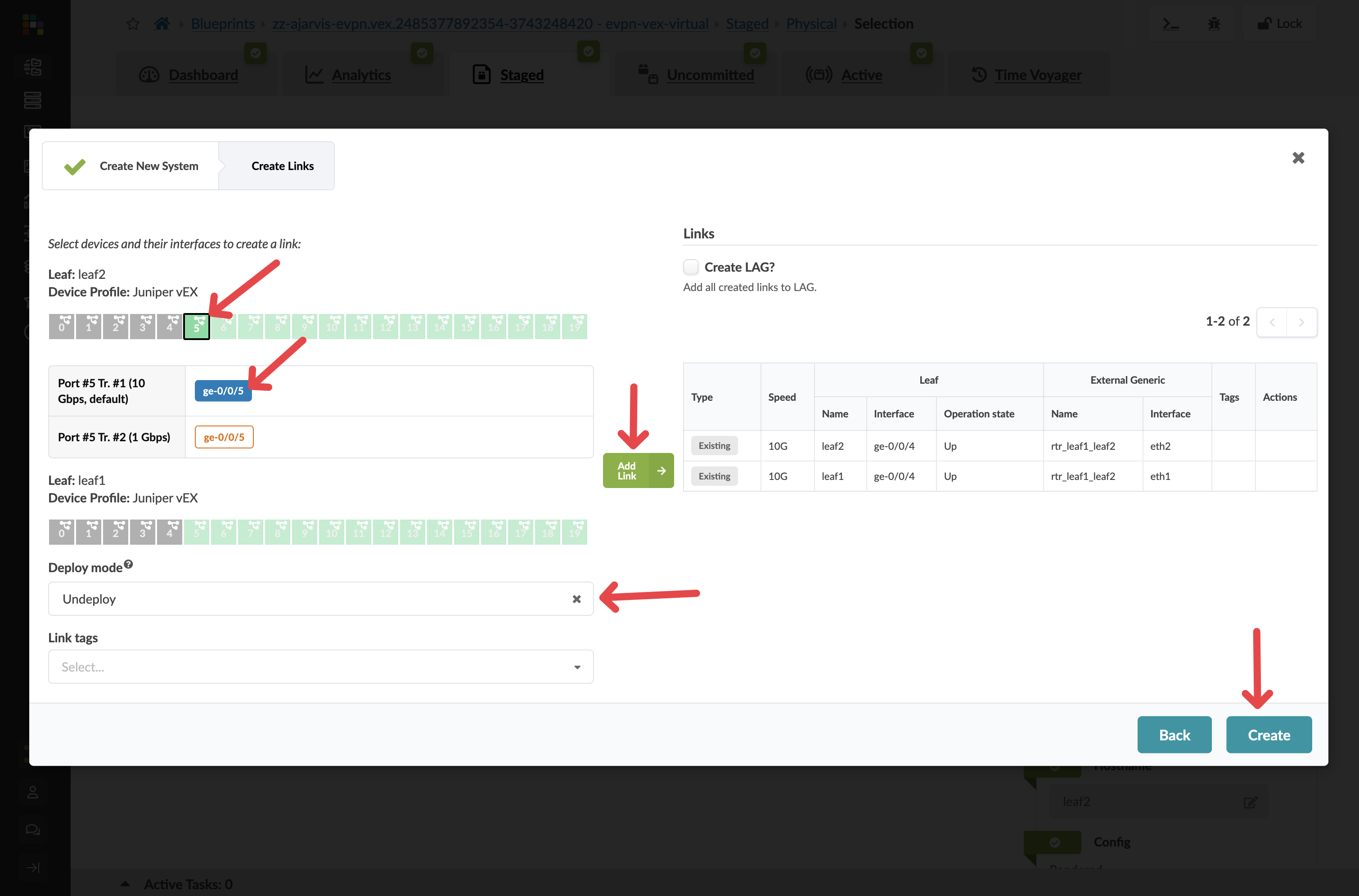The width and height of the screenshot is (1359, 896).
Task: Click the previous page chevron above the Links table
Action: pyautogui.click(x=1272, y=322)
